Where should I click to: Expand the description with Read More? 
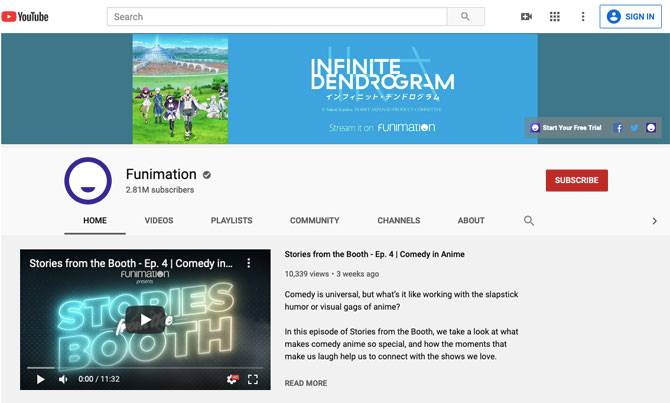pos(306,383)
